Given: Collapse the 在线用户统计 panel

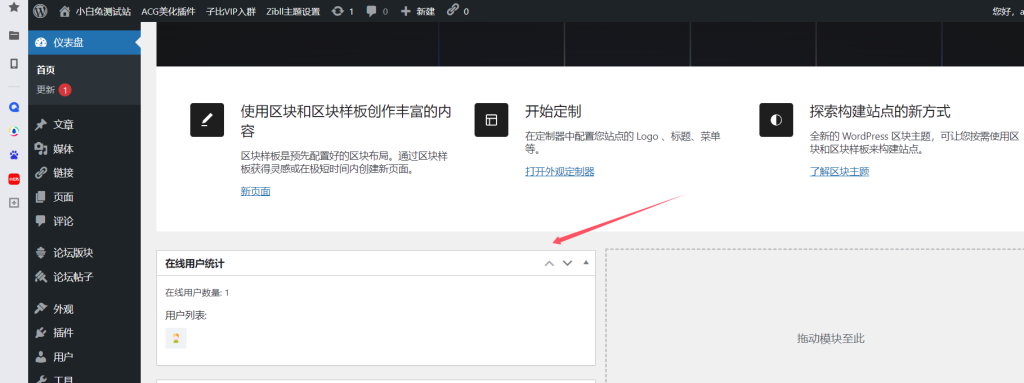Looking at the screenshot, I should (x=586, y=263).
